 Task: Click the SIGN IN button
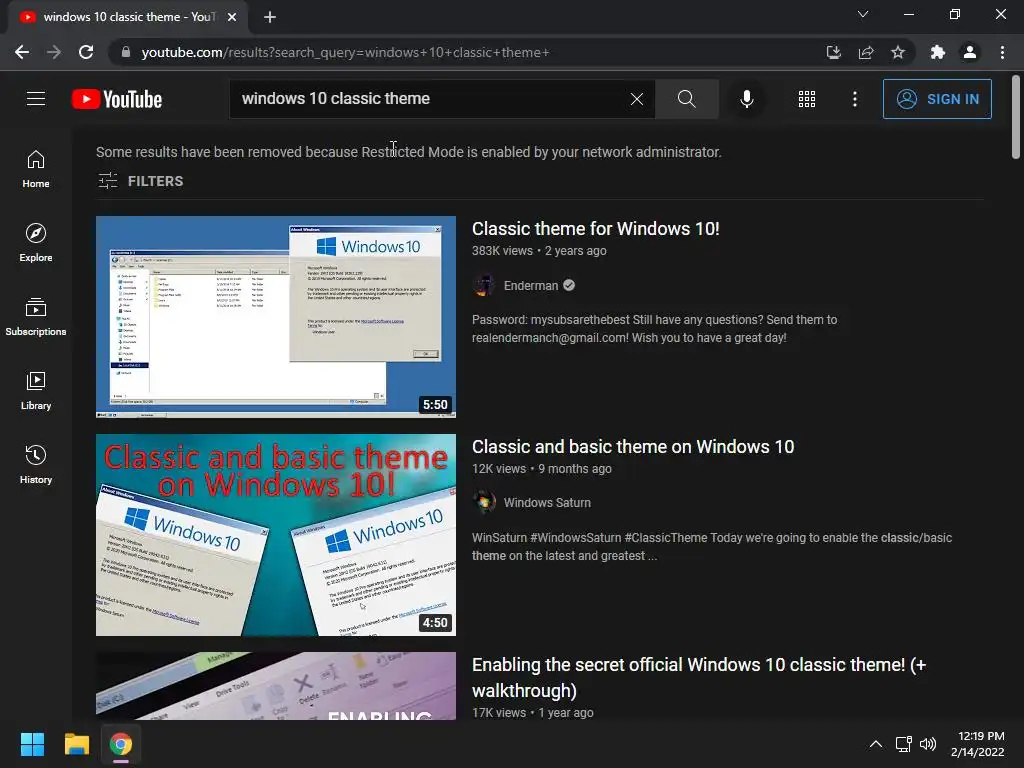pos(936,99)
